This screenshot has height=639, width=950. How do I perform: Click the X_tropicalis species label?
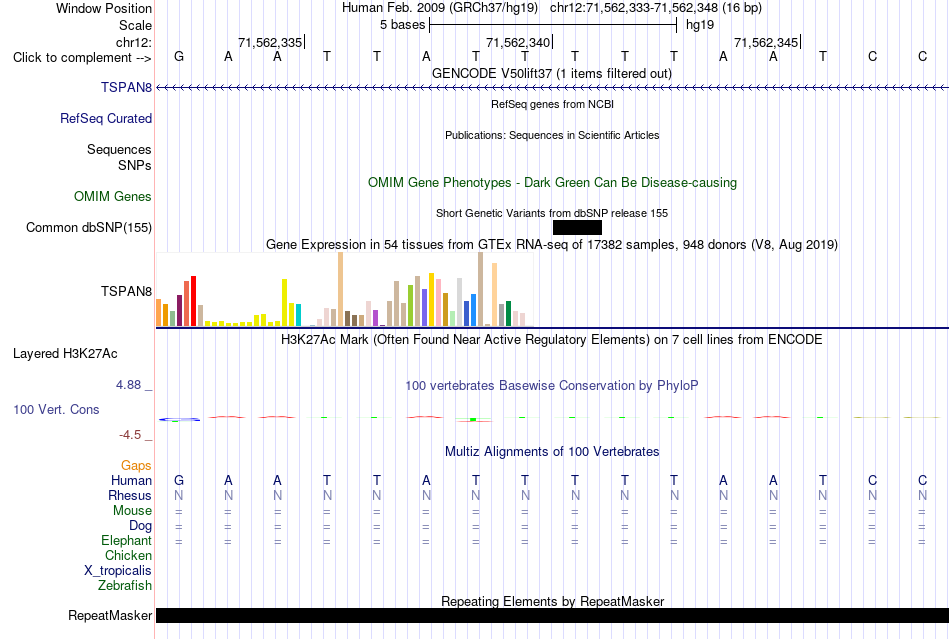coord(118,571)
